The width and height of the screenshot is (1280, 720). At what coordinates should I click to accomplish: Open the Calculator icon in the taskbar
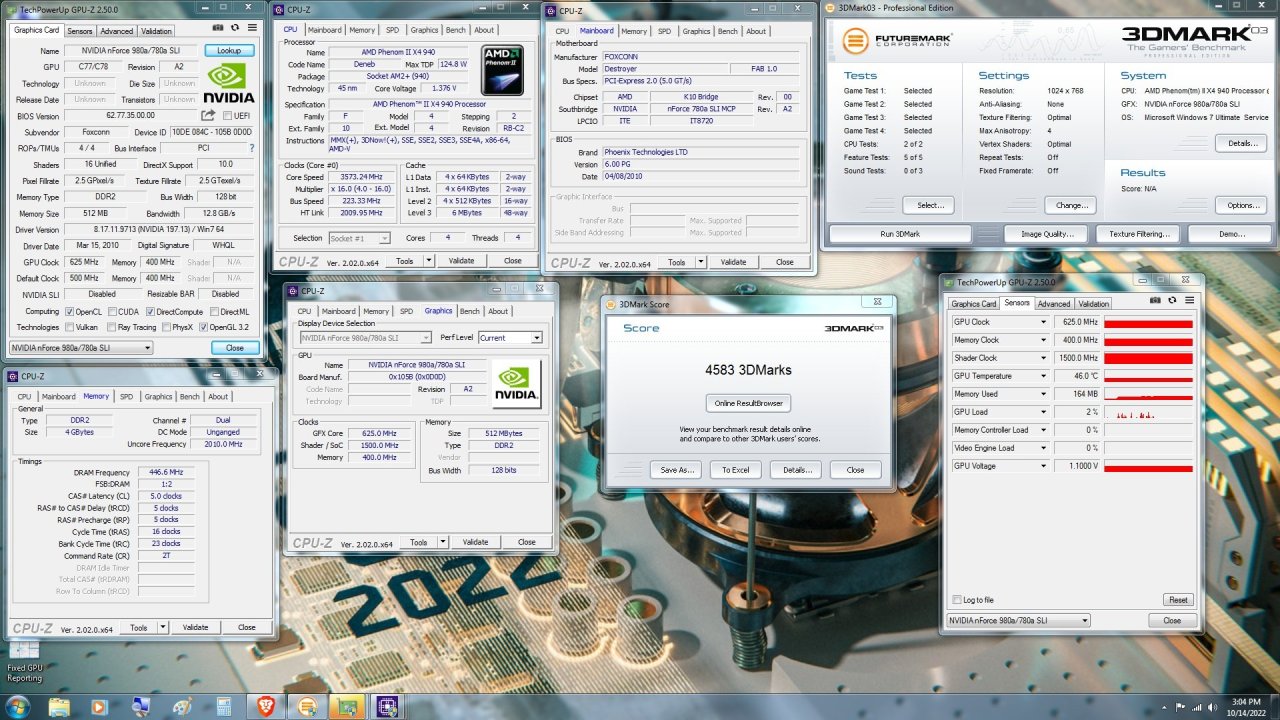[x=224, y=707]
